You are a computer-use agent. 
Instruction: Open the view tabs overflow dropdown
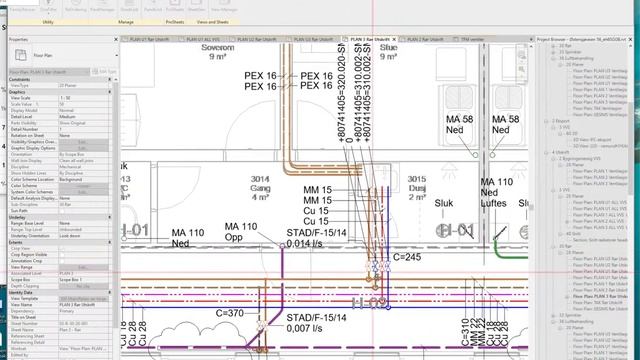point(531,40)
